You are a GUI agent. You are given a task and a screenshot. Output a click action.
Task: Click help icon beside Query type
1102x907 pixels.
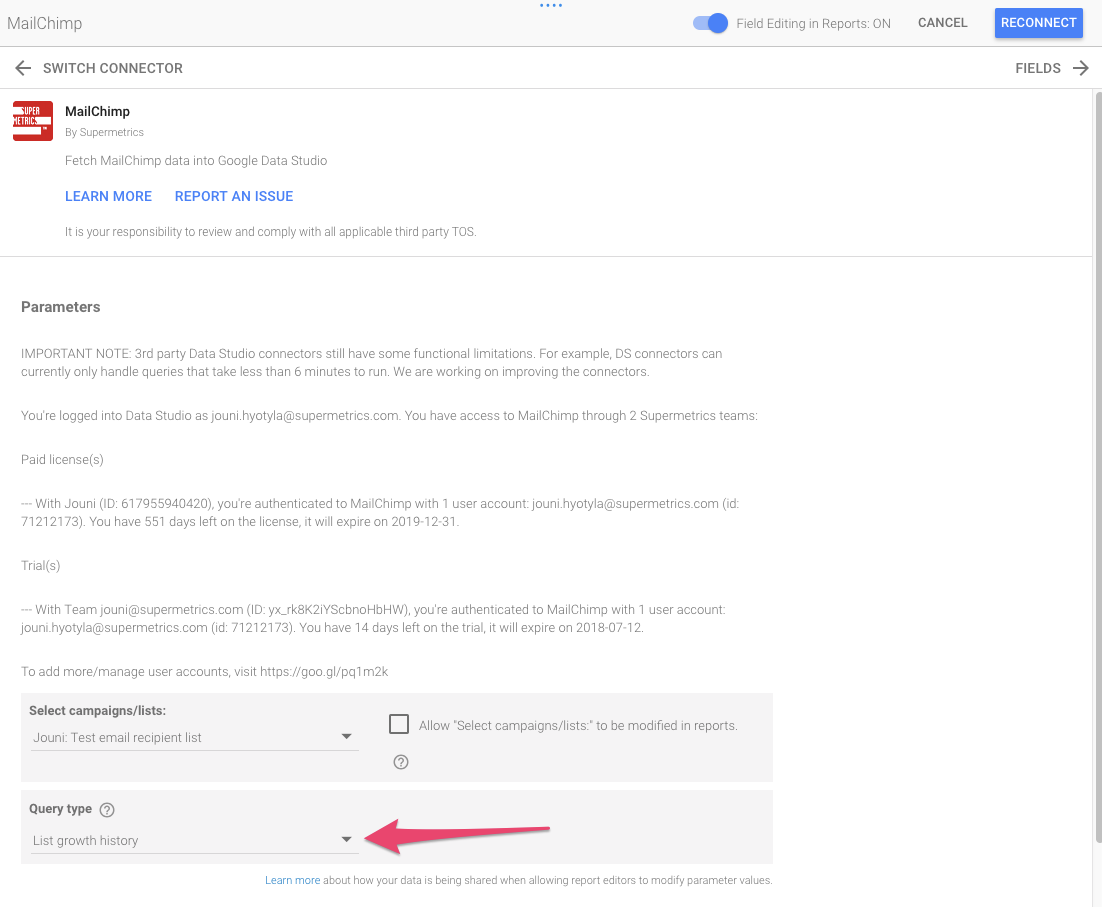(107, 809)
